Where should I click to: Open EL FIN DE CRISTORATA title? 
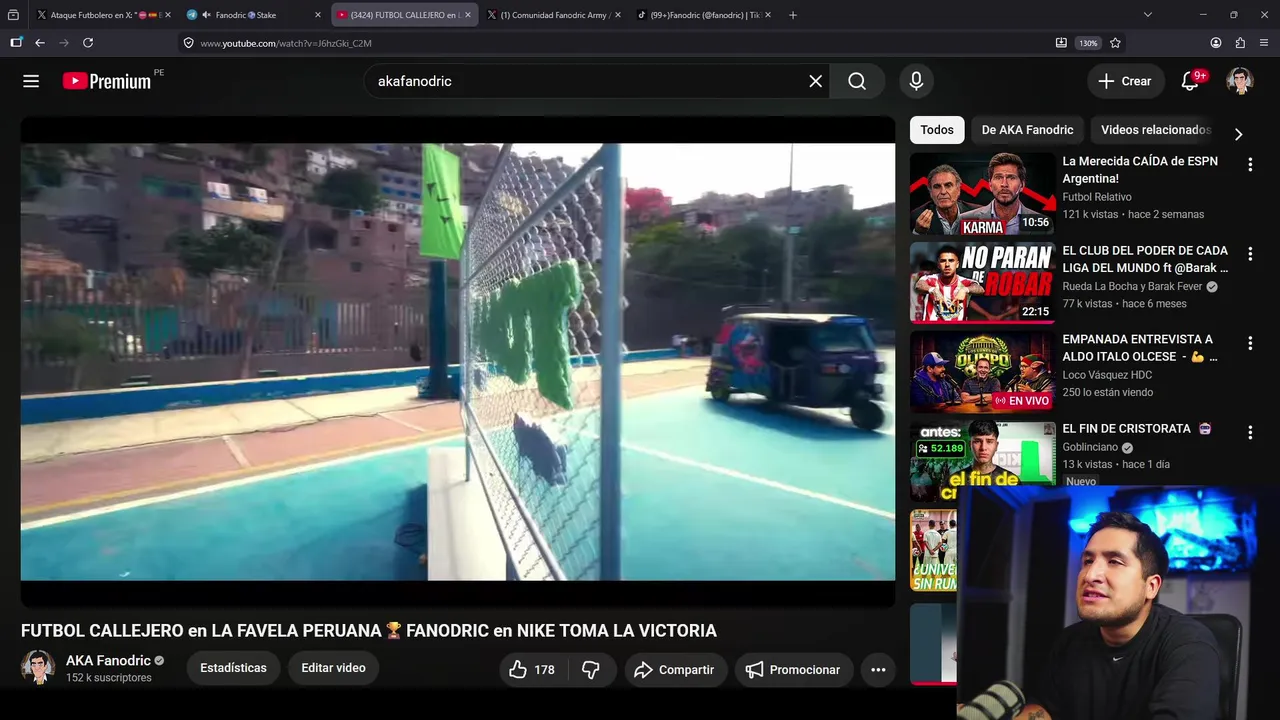click(1136, 428)
